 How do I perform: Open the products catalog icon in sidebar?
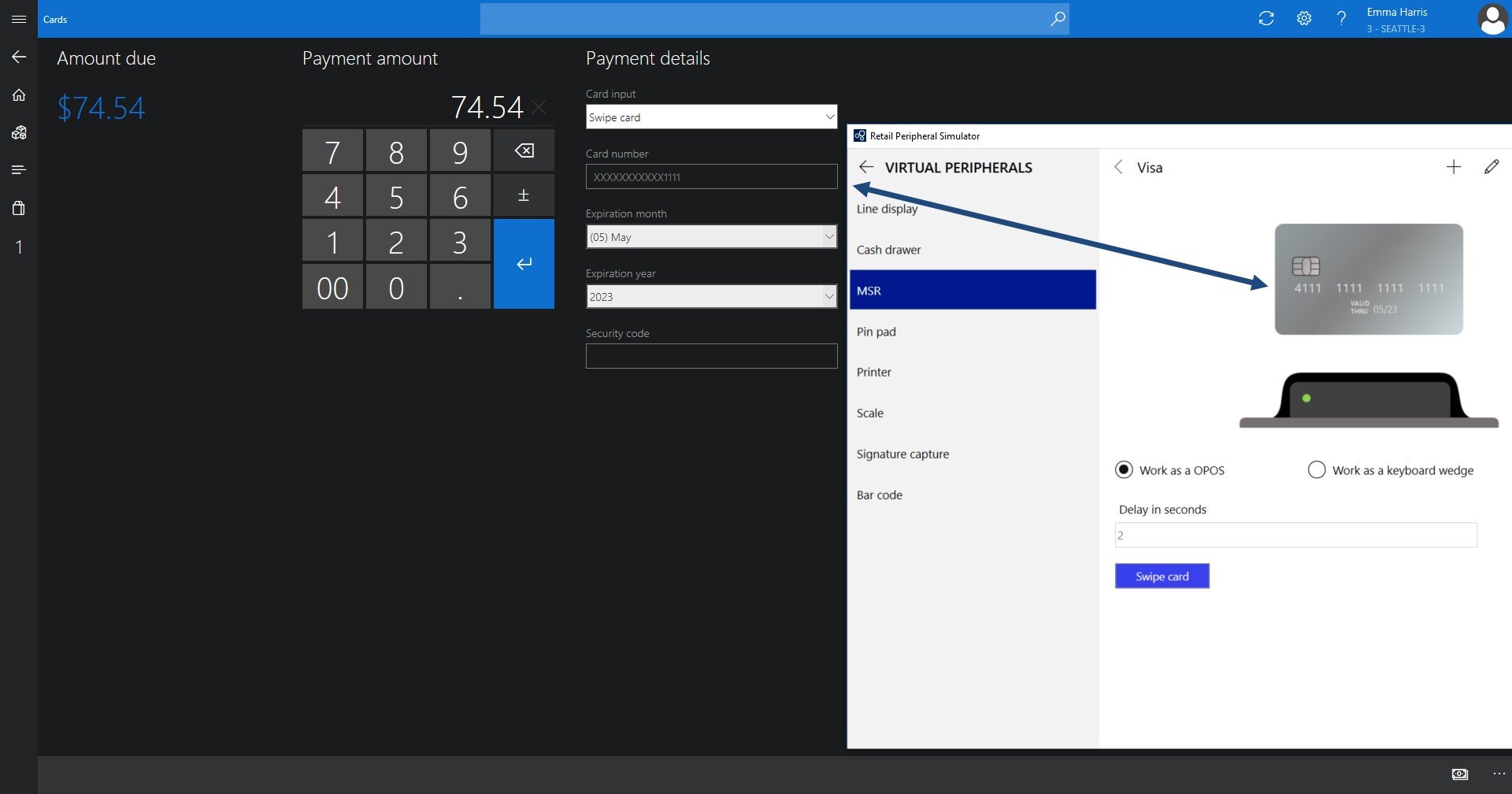tap(19, 132)
